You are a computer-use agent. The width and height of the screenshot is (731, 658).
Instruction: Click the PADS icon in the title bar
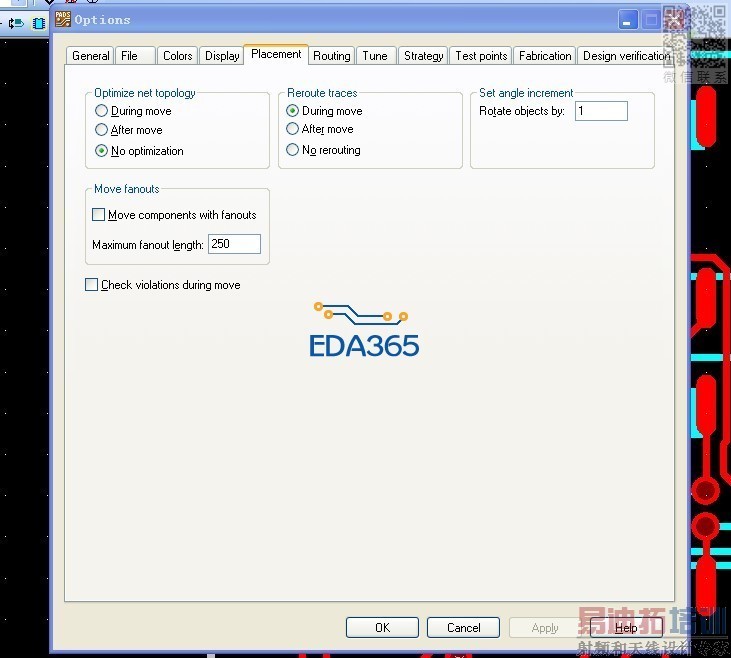(x=63, y=19)
